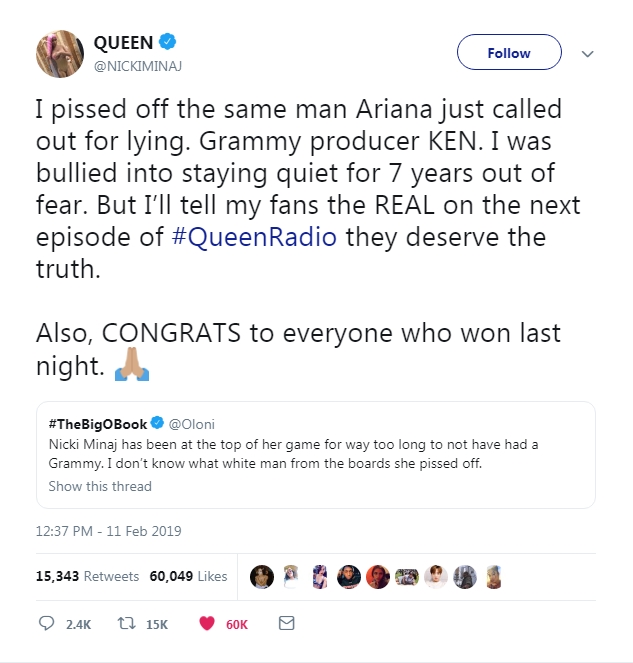Click the reply speech bubble icon
This screenshot has width=633, height=663.
click(x=47, y=624)
